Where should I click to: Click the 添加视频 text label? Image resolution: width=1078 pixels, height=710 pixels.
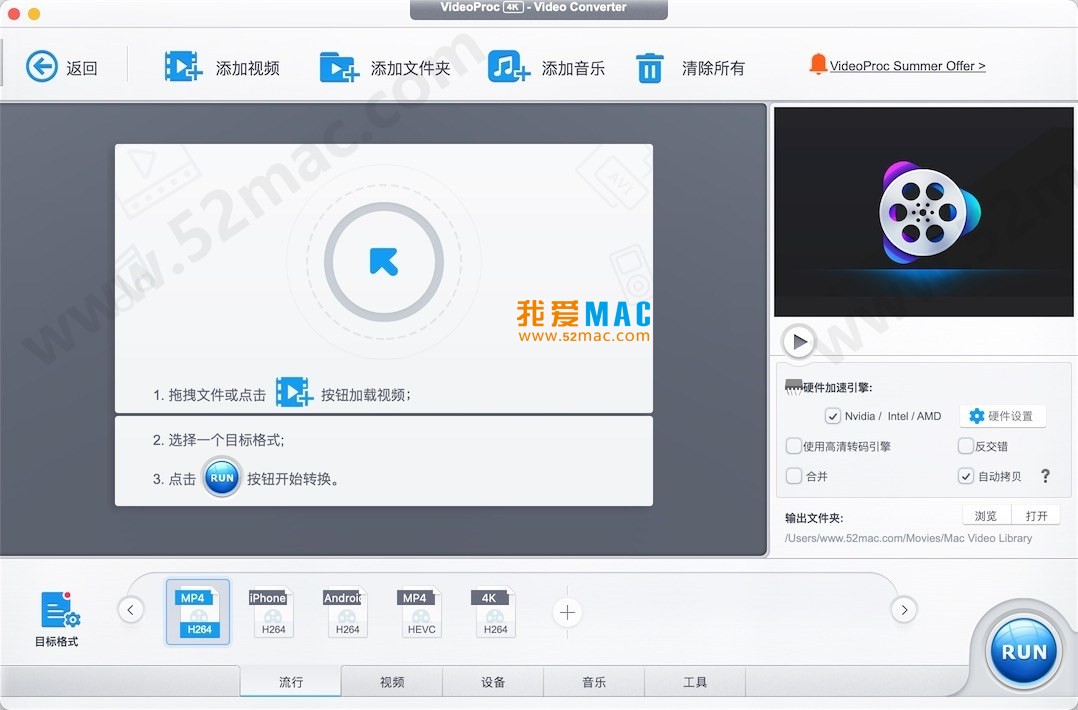tap(248, 68)
